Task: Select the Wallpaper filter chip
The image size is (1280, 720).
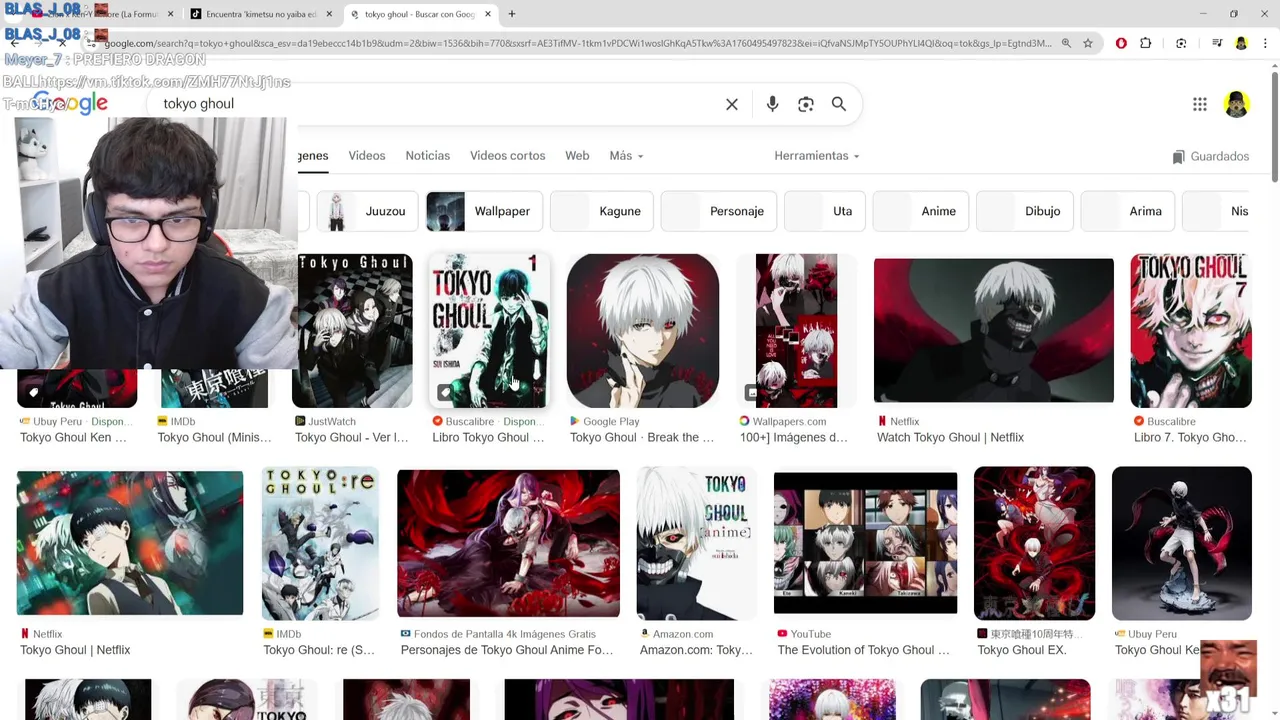Action: pos(484,211)
